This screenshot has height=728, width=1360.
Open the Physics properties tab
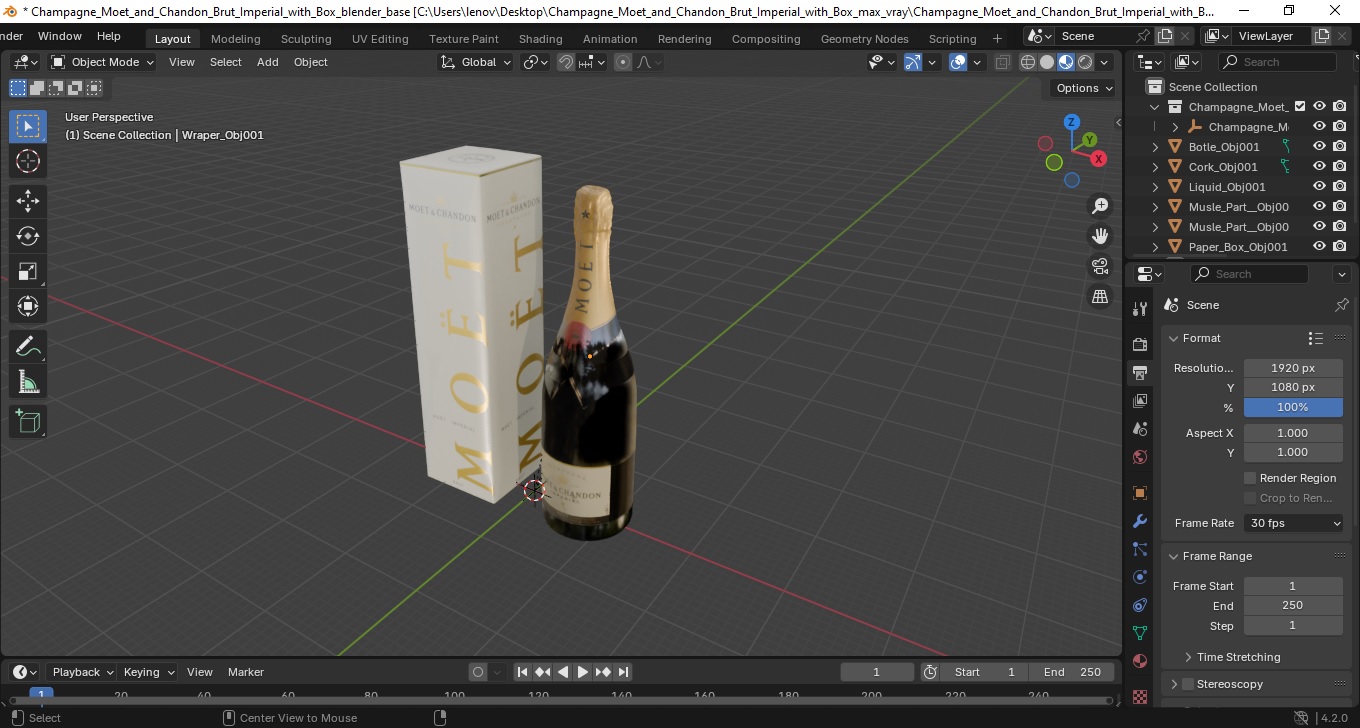[1140, 577]
